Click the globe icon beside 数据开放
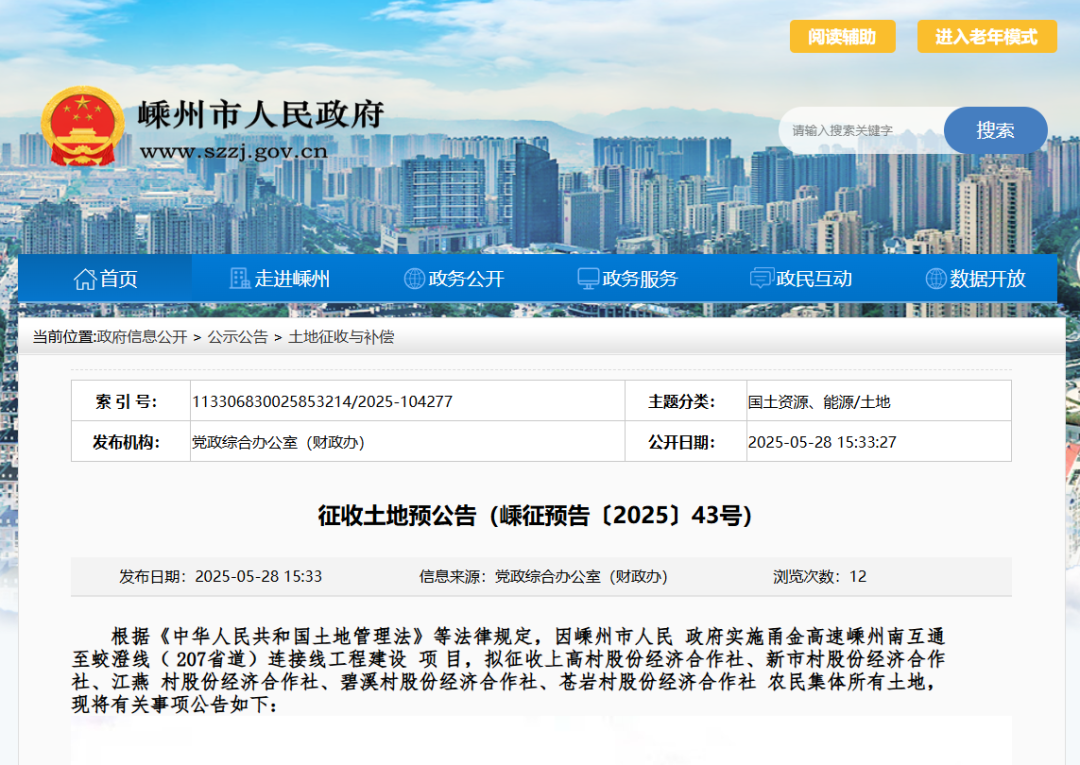Screen dimensions: 1080x765 click(x=936, y=279)
